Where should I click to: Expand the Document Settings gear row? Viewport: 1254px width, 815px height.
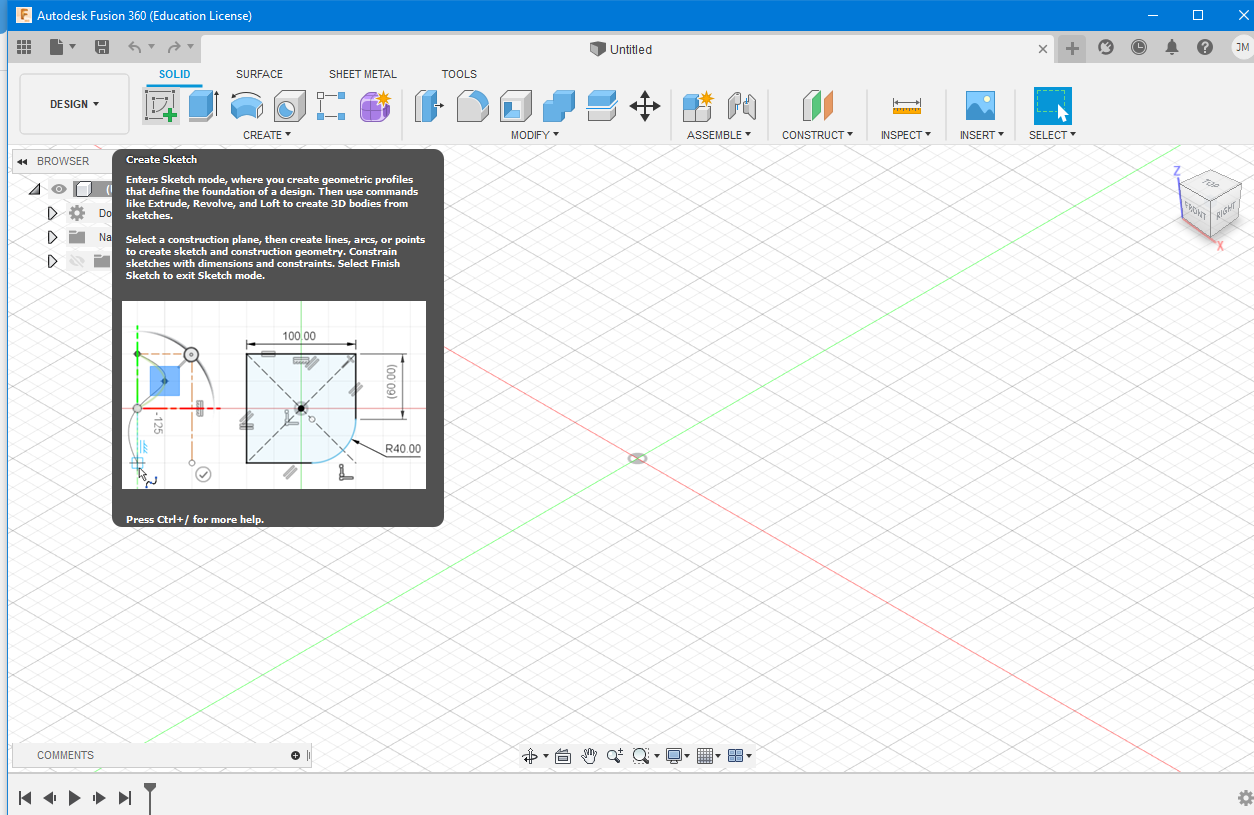tap(53, 213)
